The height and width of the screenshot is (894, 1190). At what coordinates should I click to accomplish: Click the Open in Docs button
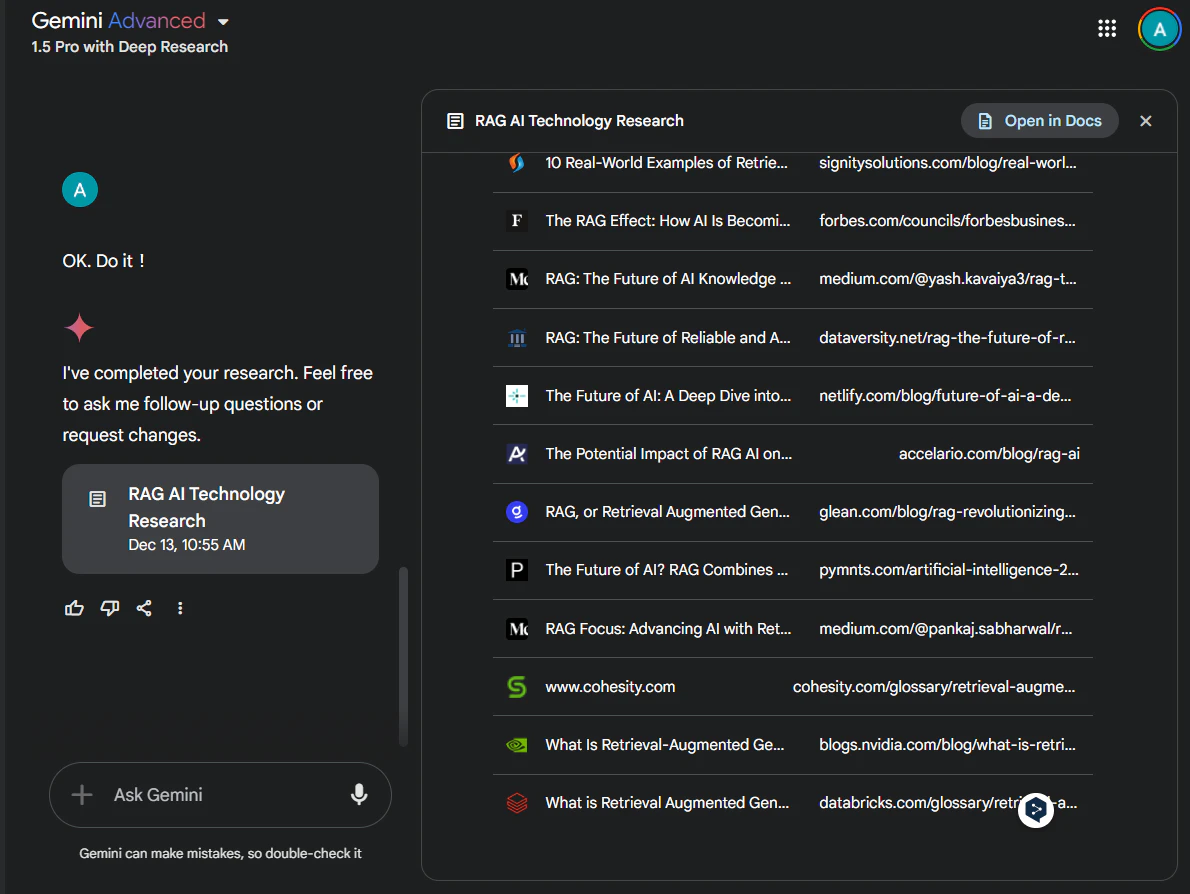coord(1039,121)
